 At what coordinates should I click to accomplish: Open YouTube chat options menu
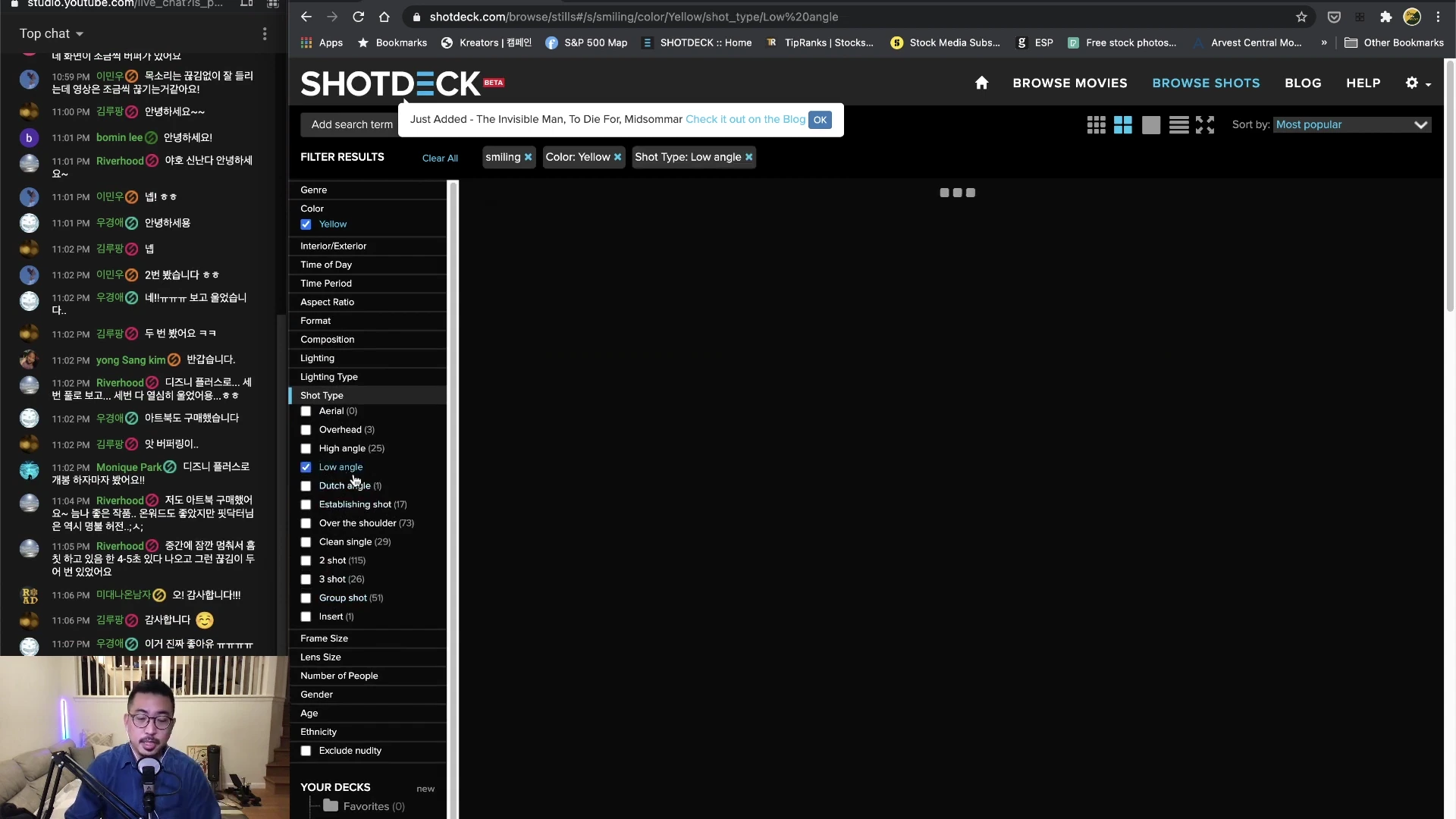(x=265, y=33)
